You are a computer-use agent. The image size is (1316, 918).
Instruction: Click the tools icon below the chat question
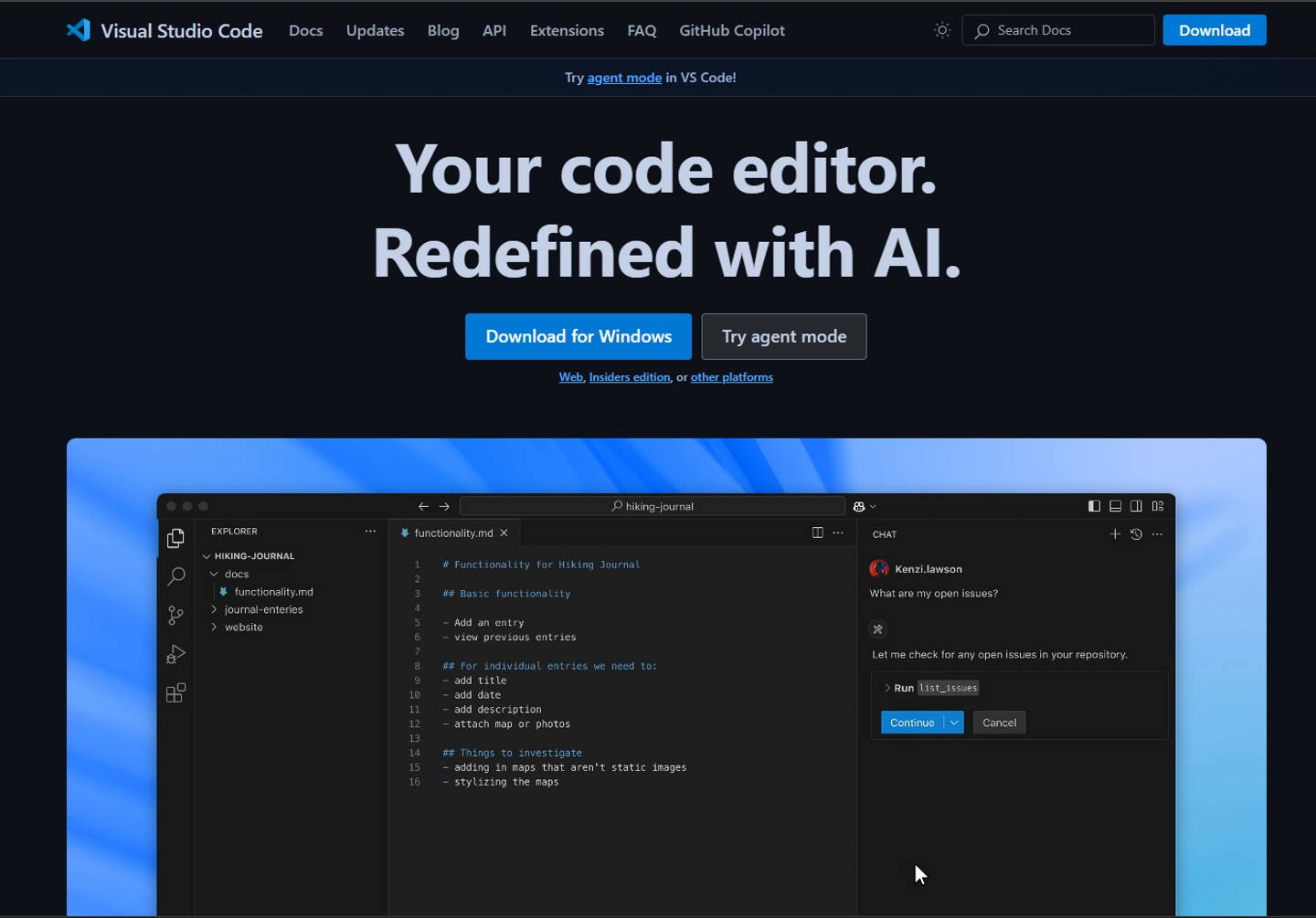877,628
